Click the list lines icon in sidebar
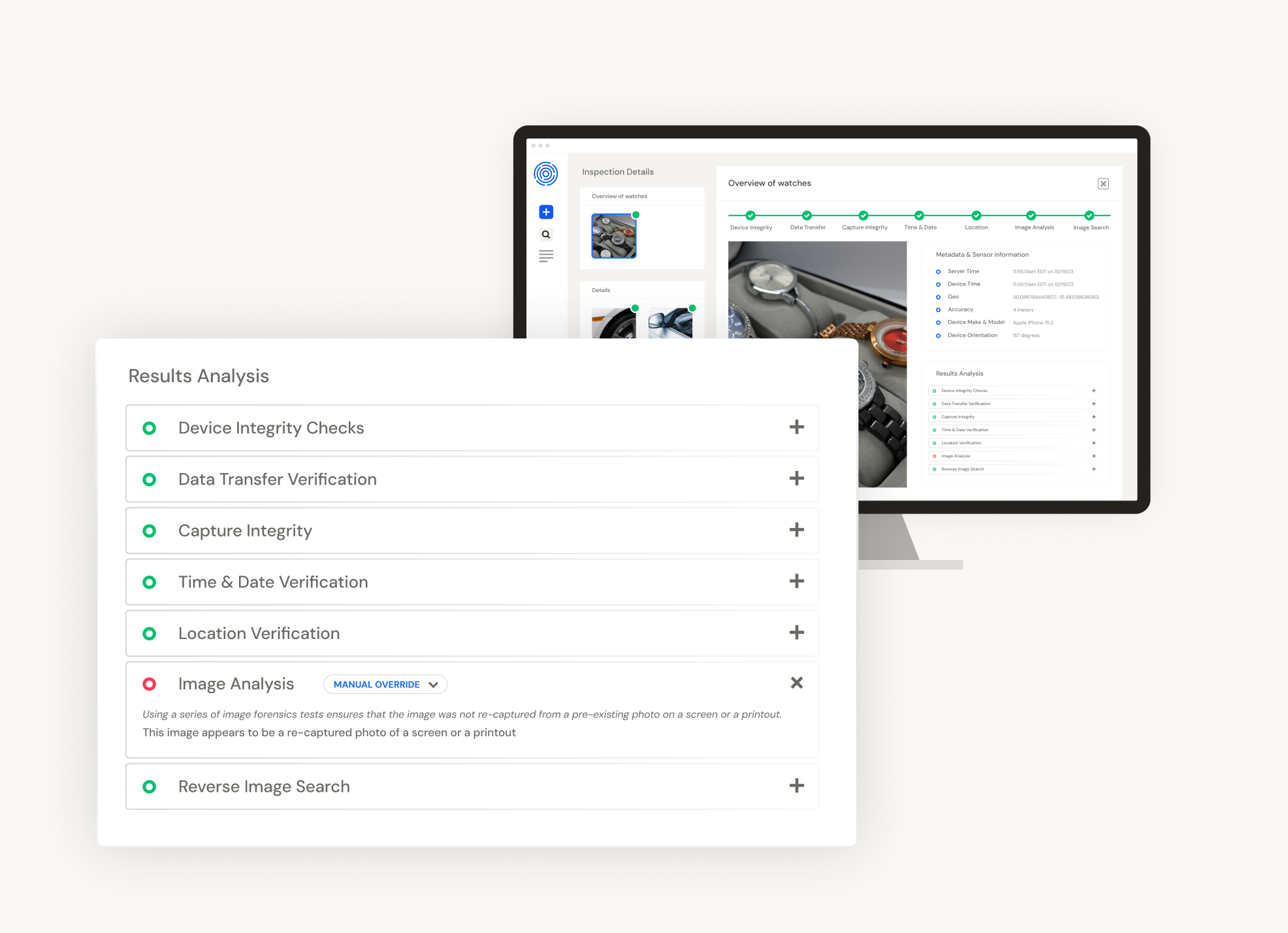 coord(546,256)
